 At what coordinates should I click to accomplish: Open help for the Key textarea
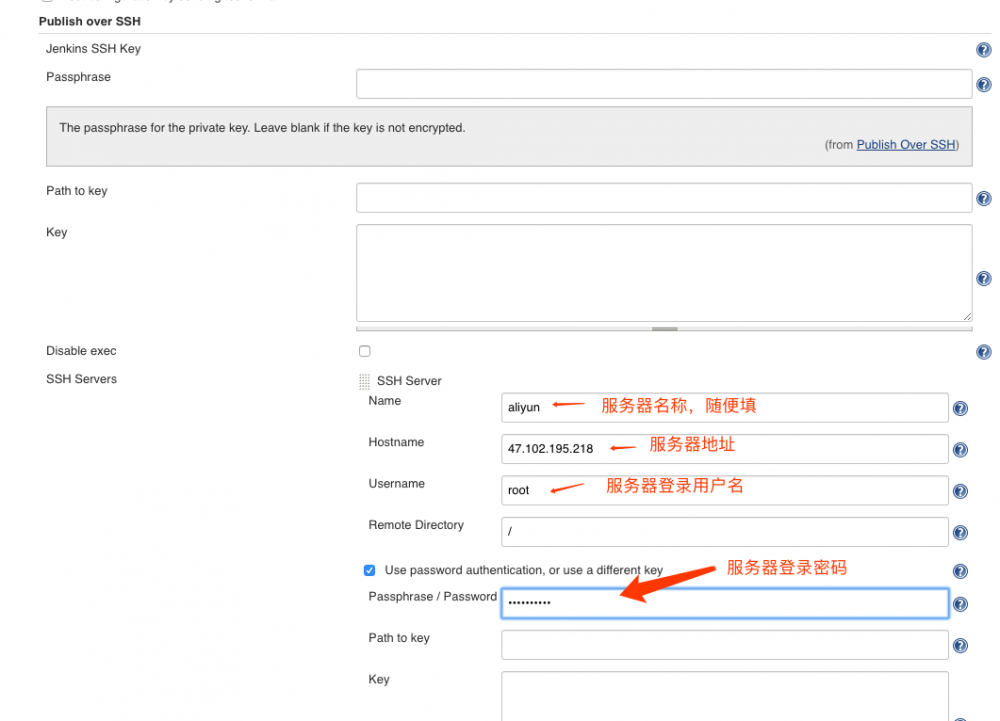tap(983, 278)
